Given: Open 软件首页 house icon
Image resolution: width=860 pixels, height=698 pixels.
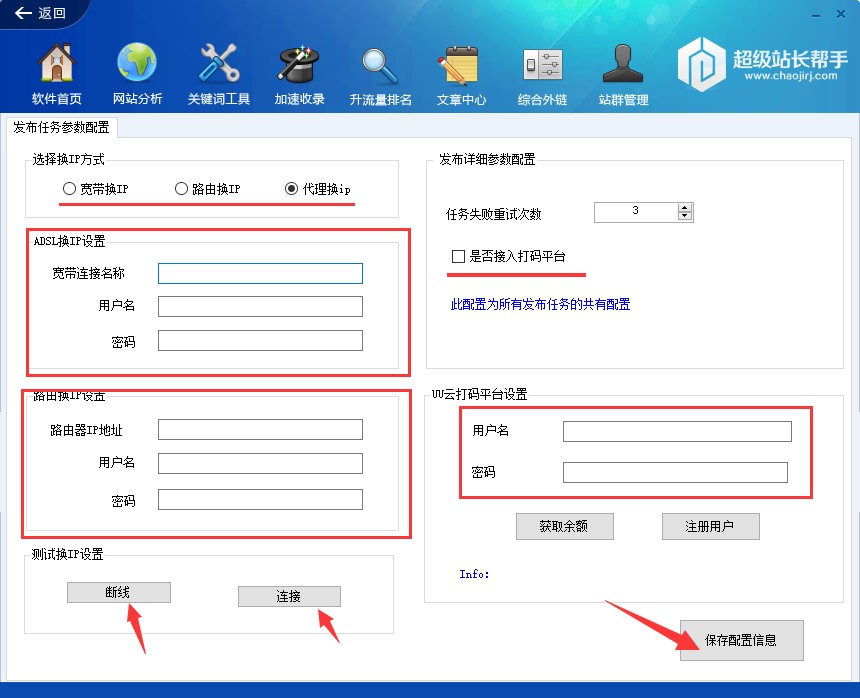Looking at the screenshot, I should [x=56, y=63].
